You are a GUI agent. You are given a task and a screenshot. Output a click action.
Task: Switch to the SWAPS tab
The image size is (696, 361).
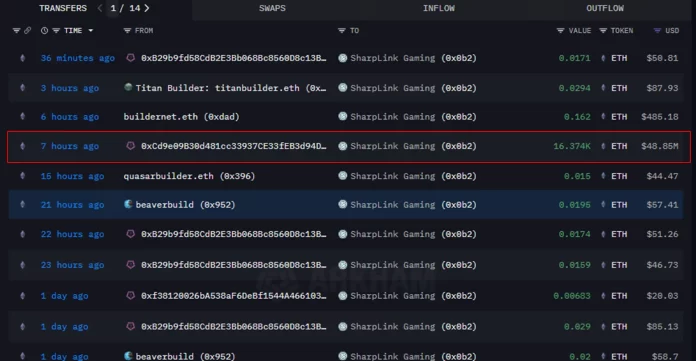(x=272, y=8)
